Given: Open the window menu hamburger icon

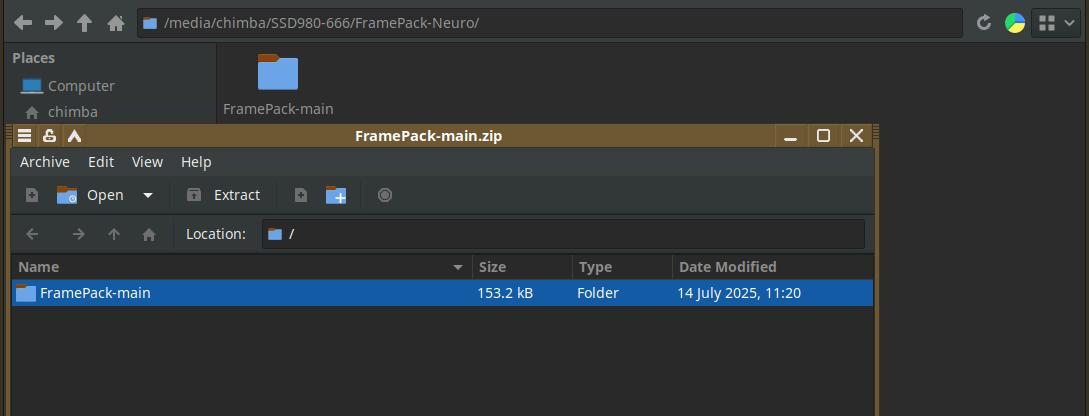Looking at the screenshot, I should (x=25, y=136).
